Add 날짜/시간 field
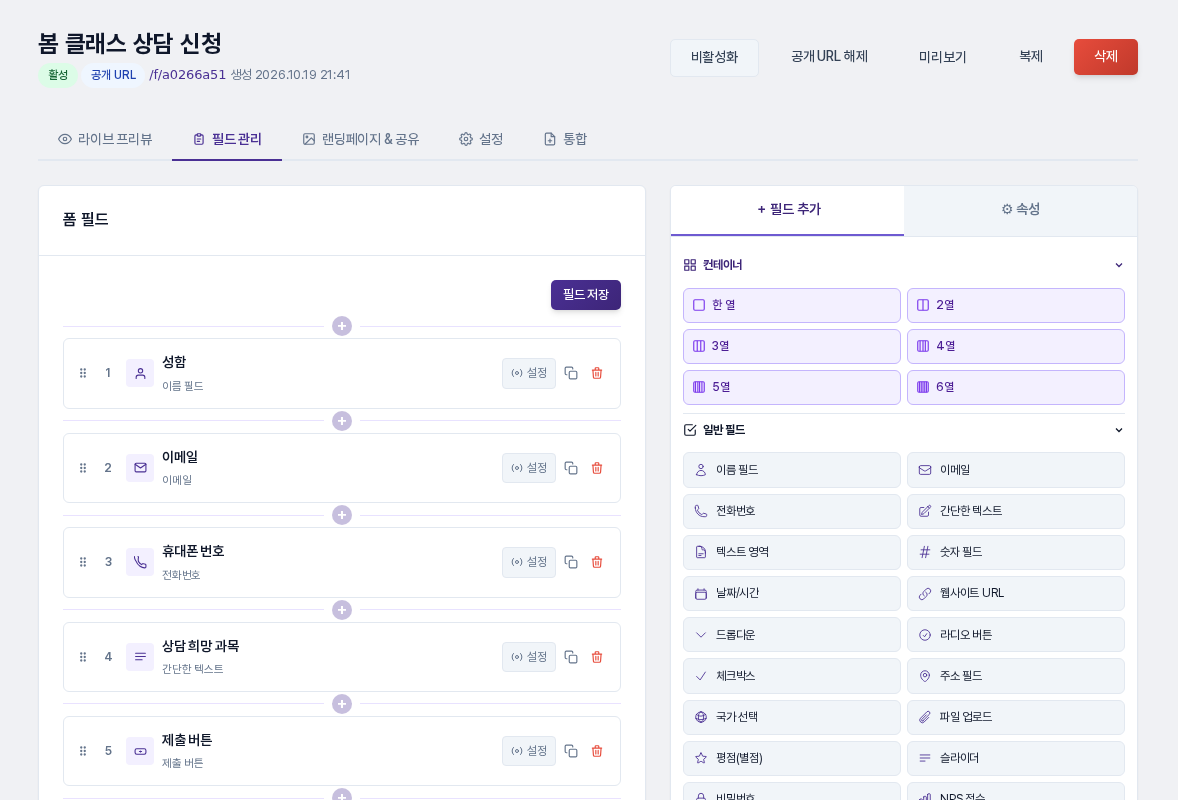Screen dimensions: 1178x800 [792, 593]
